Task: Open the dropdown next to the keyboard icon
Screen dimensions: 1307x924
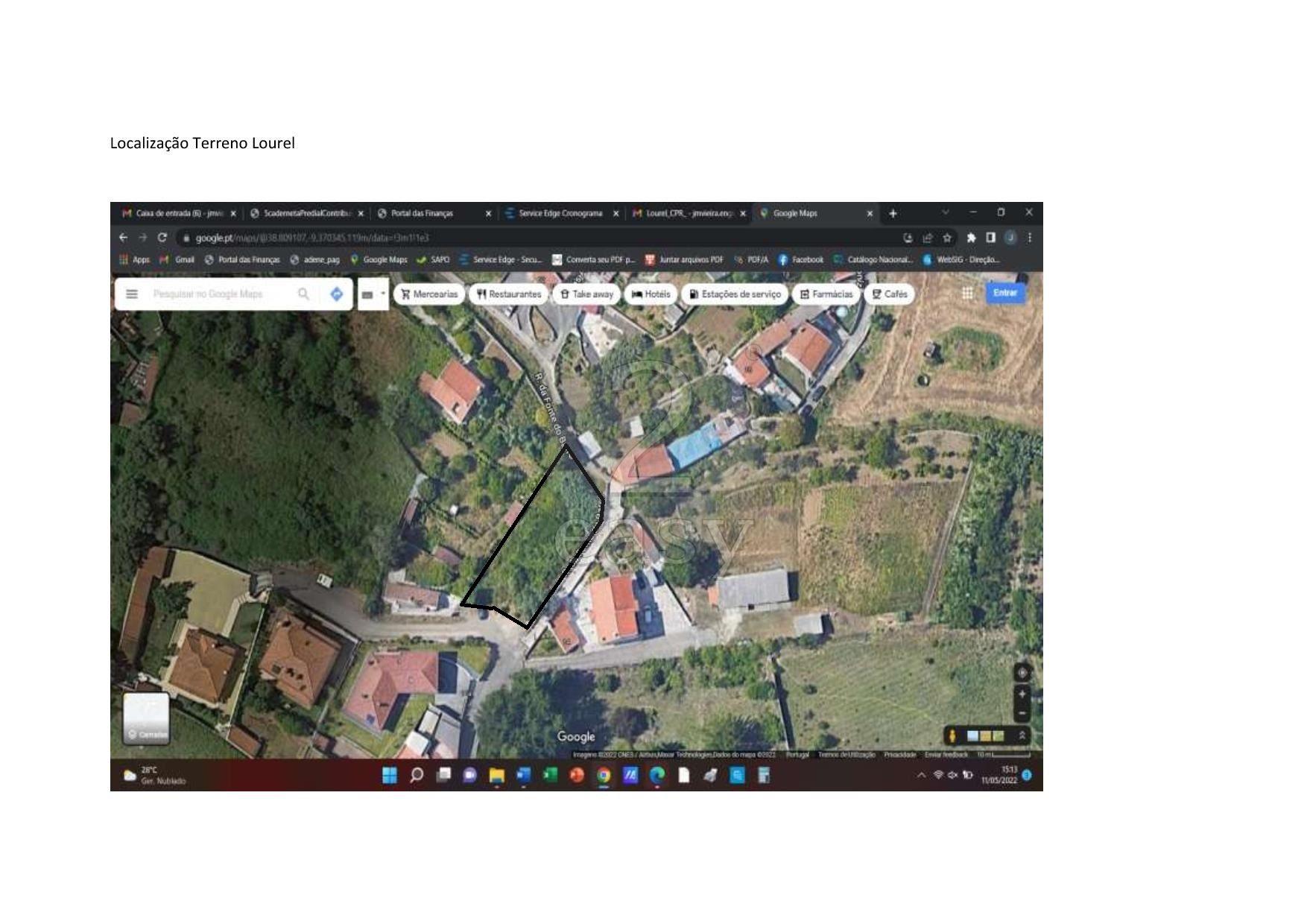Action: pos(383,294)
